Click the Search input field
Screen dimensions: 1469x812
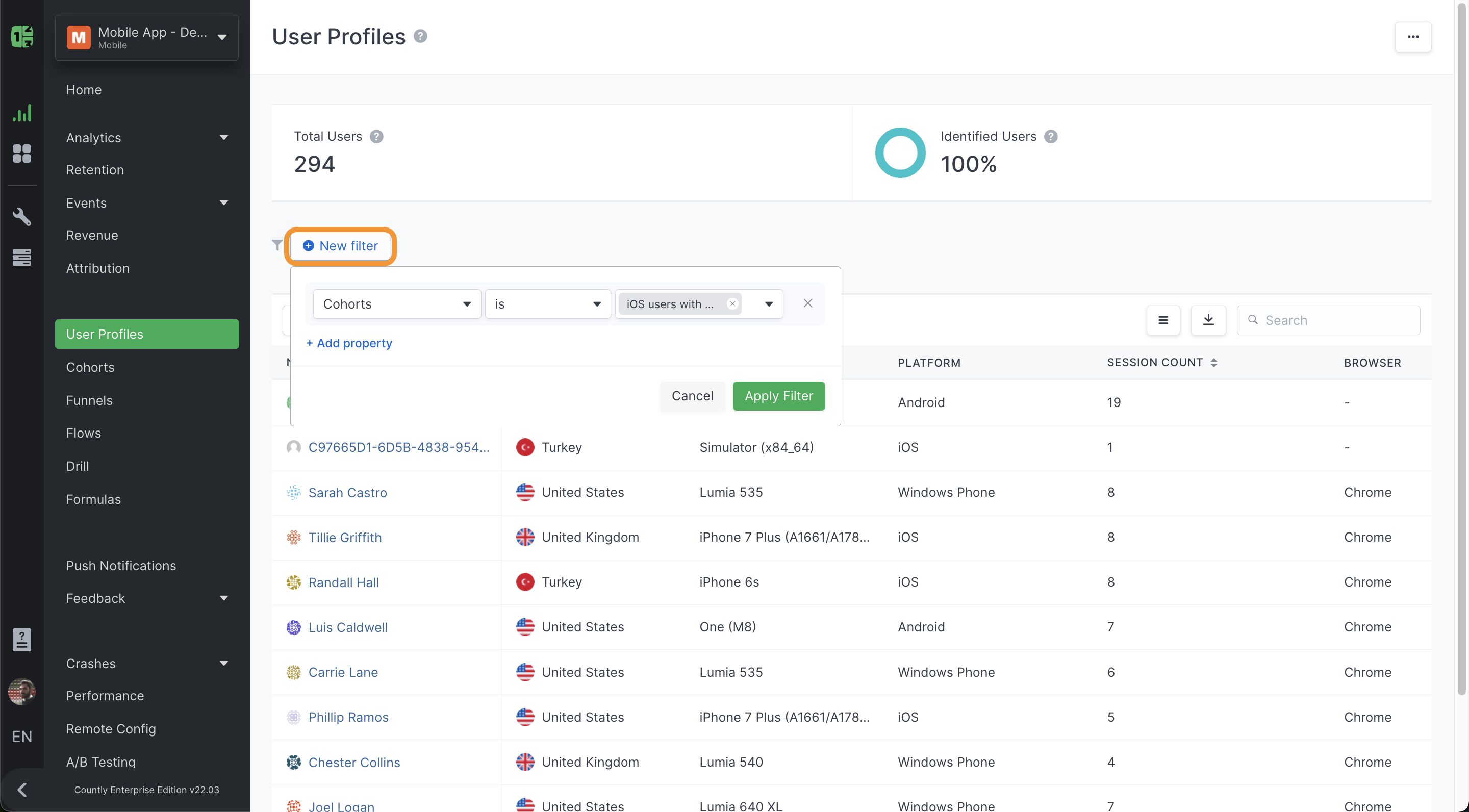(1328, 320)
